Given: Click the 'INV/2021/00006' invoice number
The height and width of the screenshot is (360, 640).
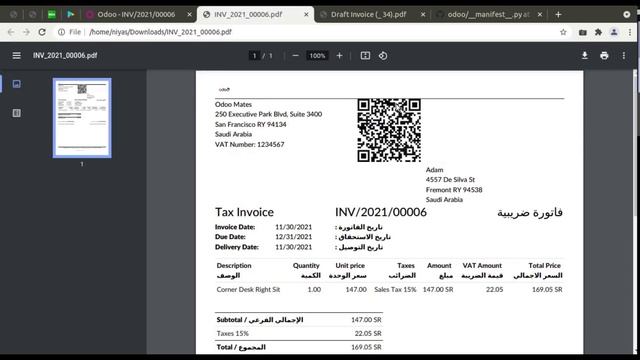Looking at the screenshot, I should 381,212.
